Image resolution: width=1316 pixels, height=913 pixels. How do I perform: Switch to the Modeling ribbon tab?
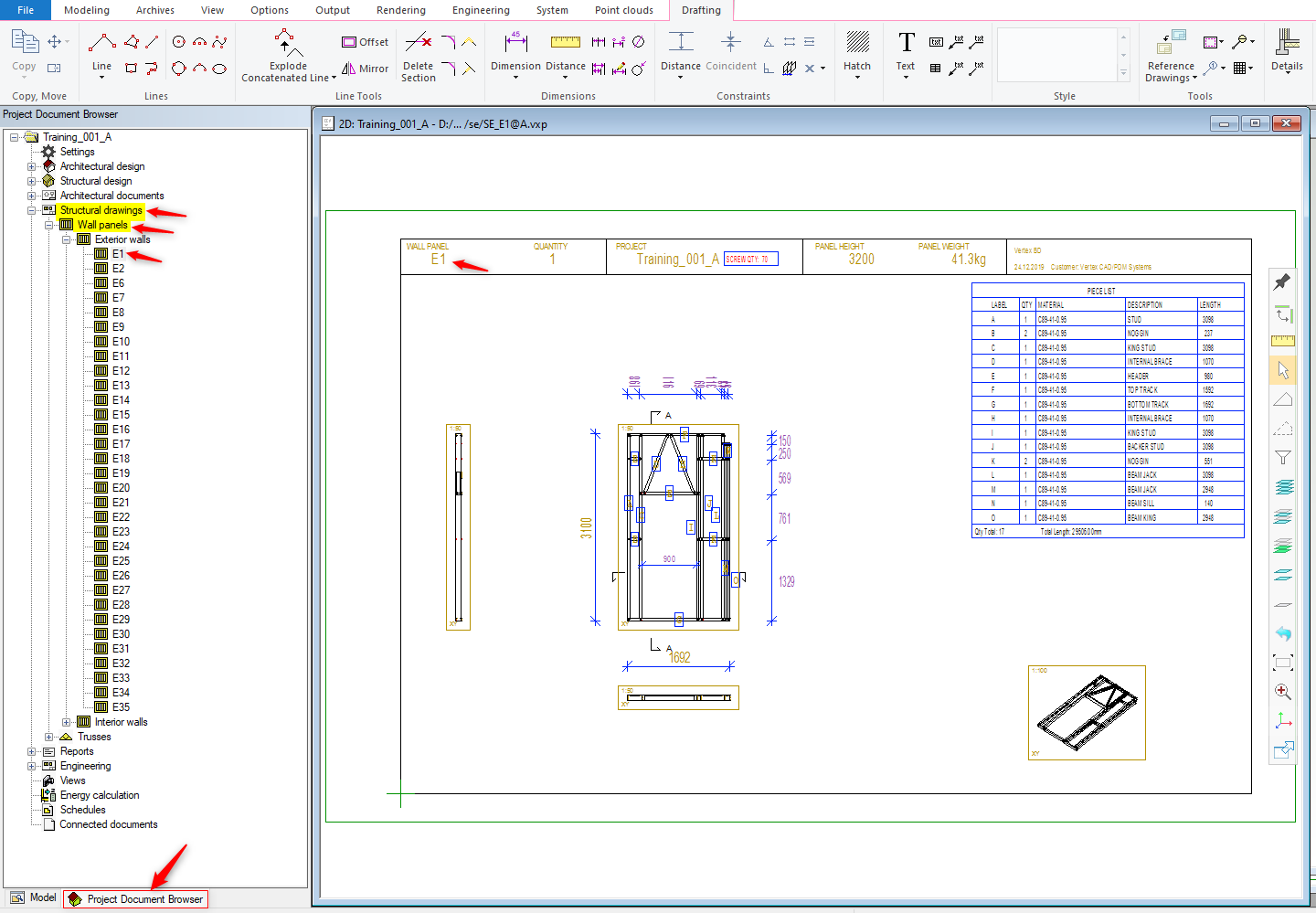87,10
